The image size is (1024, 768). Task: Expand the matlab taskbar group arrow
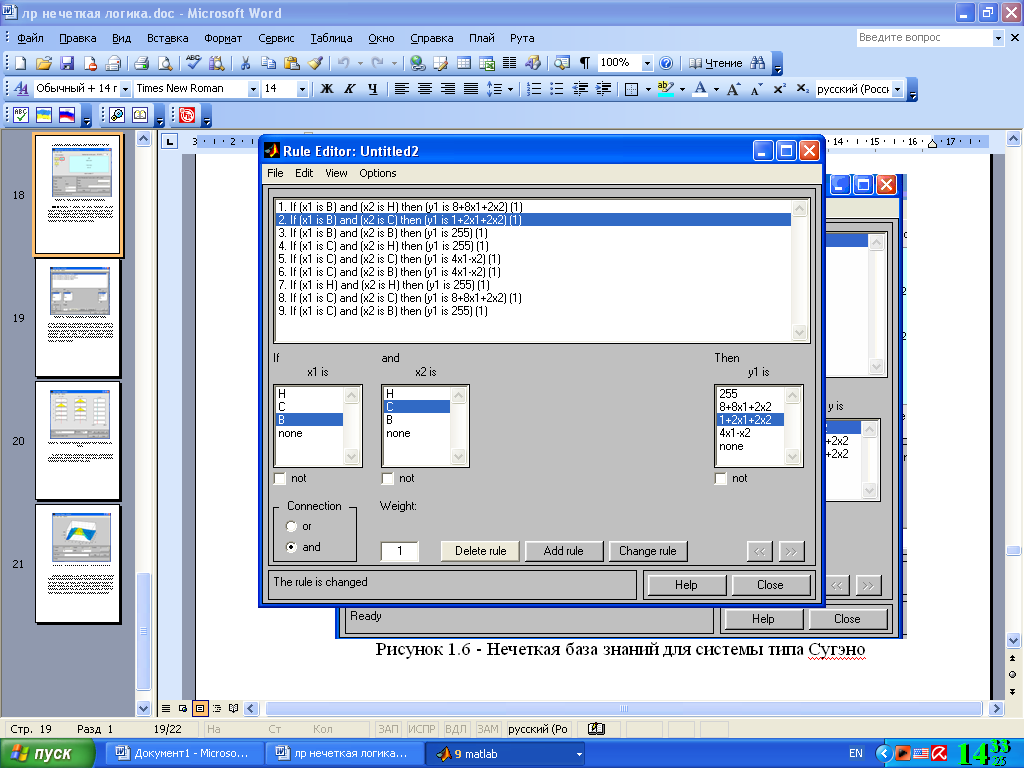[579, 754]
